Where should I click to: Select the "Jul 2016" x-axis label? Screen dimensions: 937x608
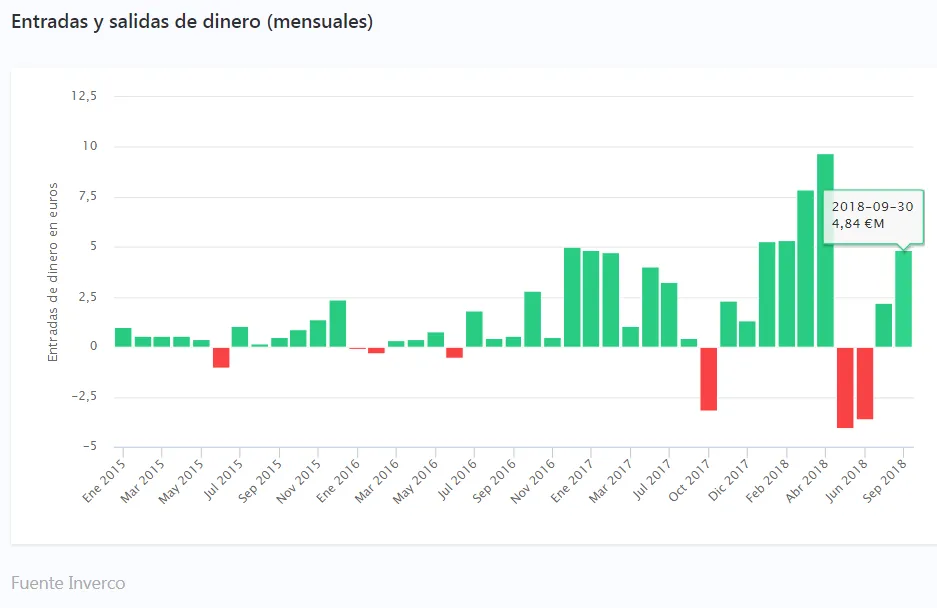(x=458, y=479)
